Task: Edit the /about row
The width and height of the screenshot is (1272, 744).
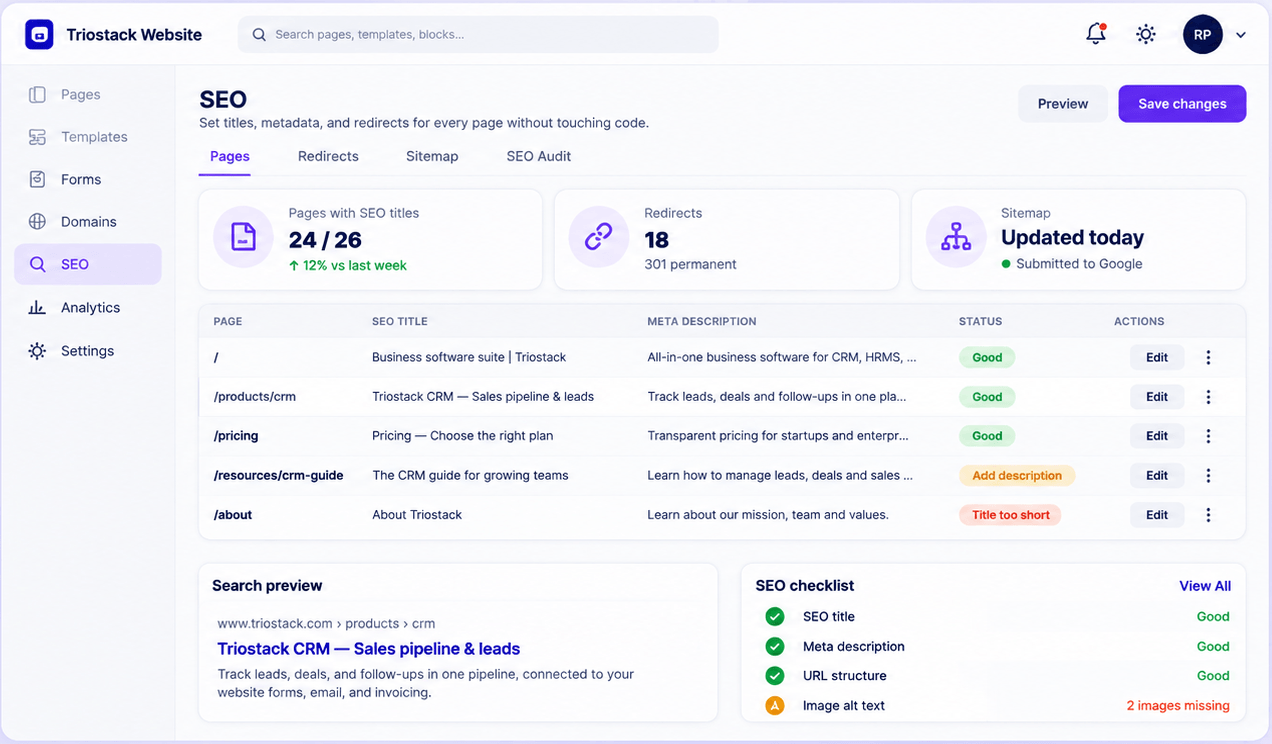Action: point(1157,515)
